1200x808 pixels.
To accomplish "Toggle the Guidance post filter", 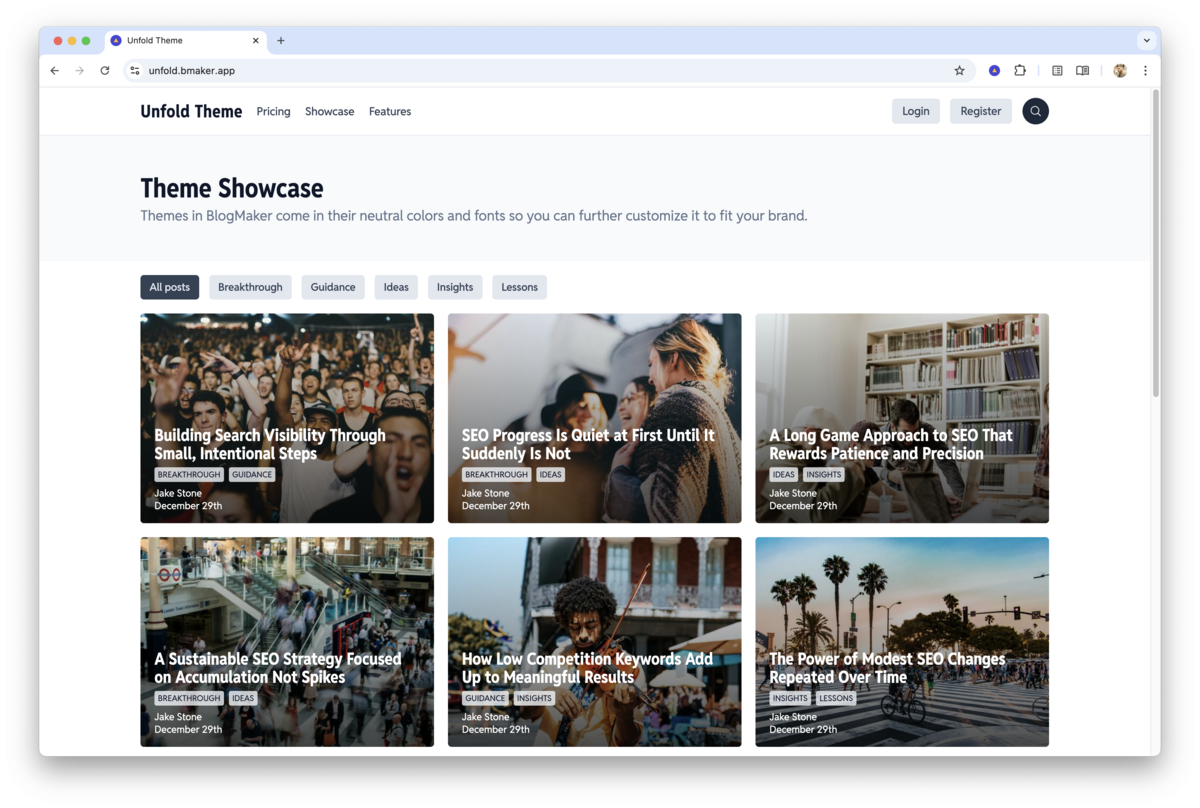I will pos(333,287).
